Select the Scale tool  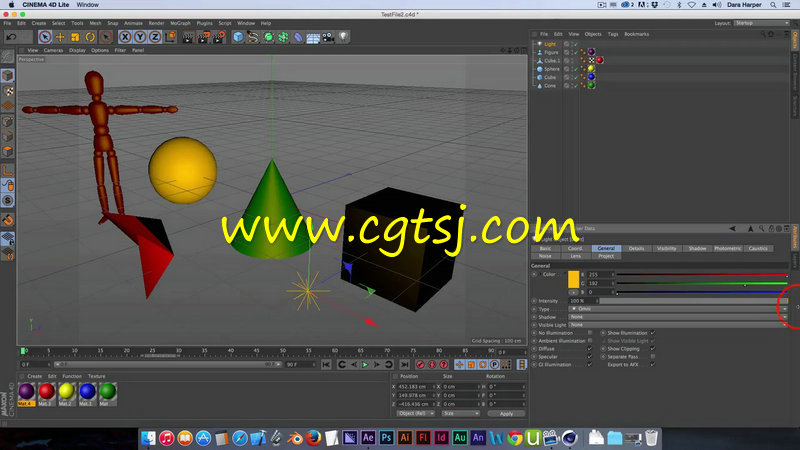[x=75, y=37]
